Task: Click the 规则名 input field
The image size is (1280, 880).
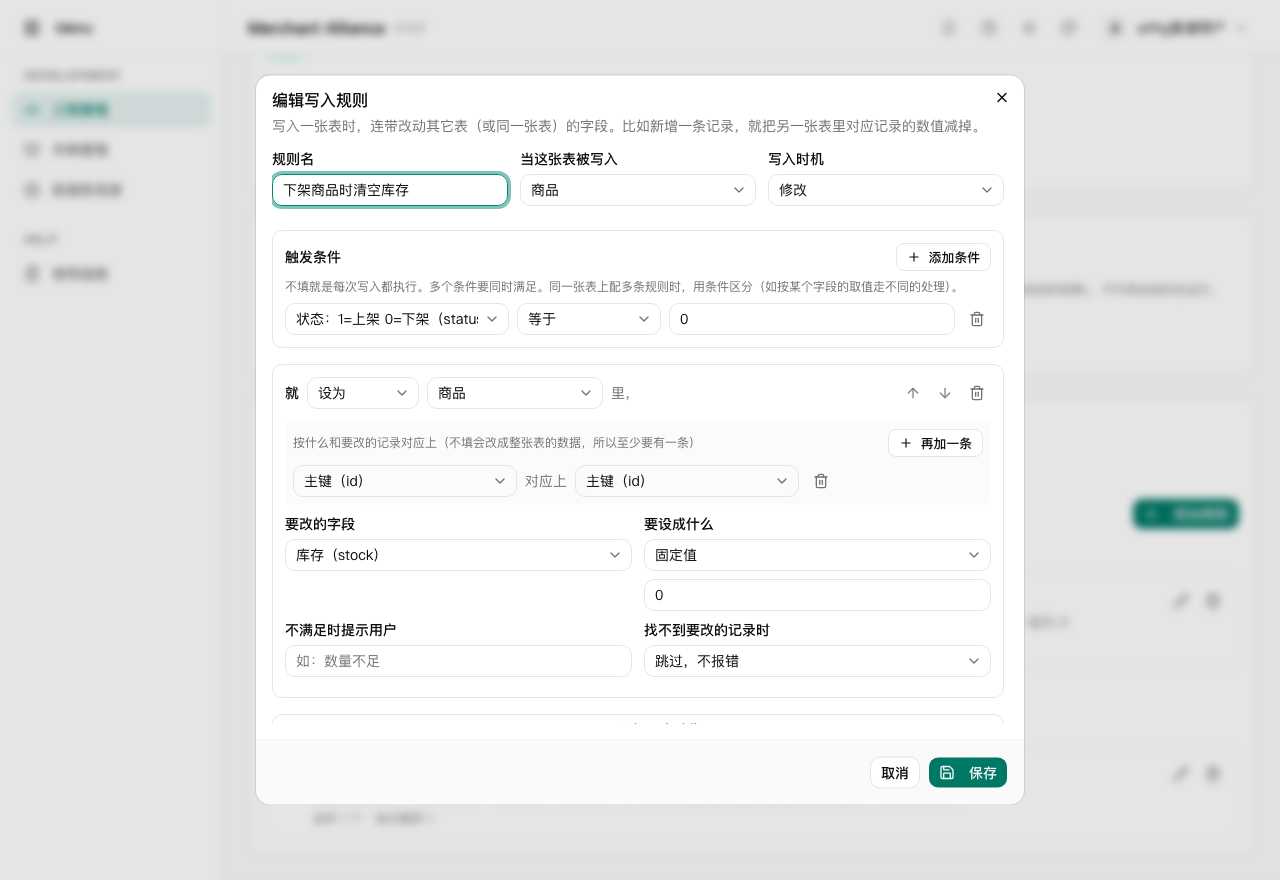Action: point(390,190)
